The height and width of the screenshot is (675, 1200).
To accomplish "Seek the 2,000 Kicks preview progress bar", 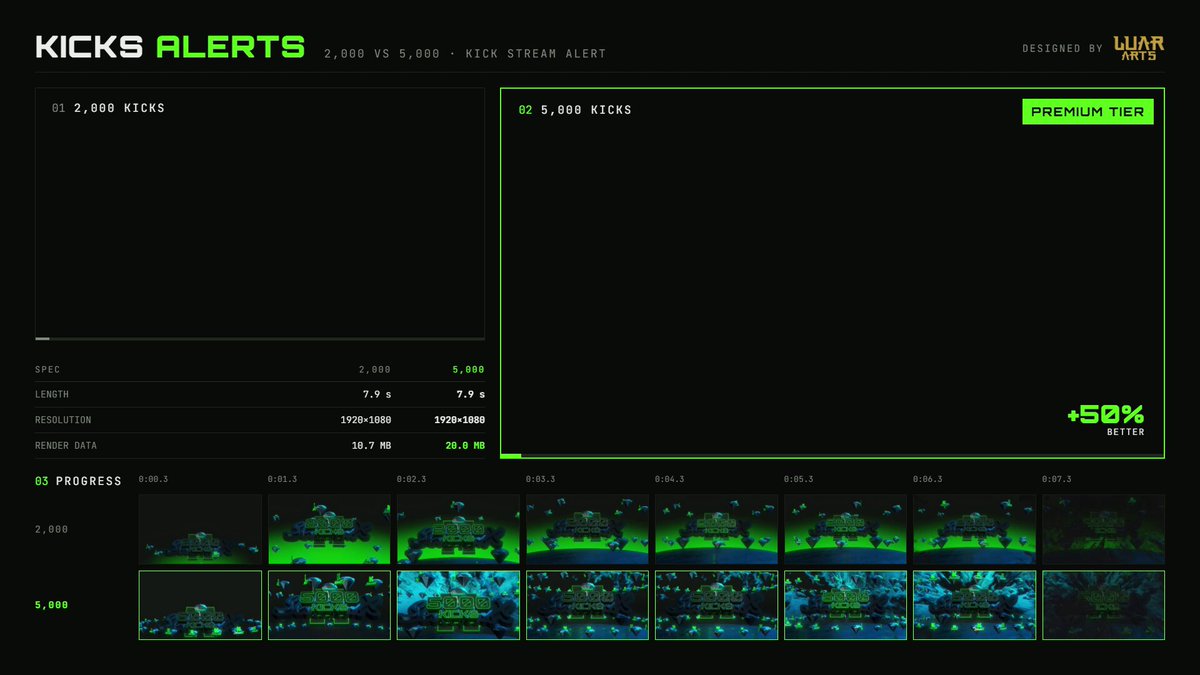I will pos(260,339).
